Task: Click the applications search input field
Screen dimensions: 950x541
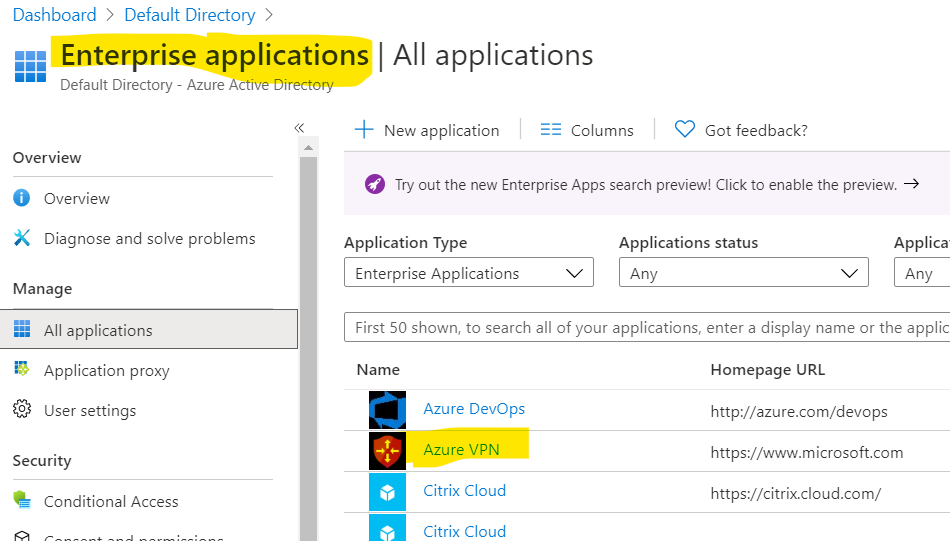Action: [x=646, y=327]
